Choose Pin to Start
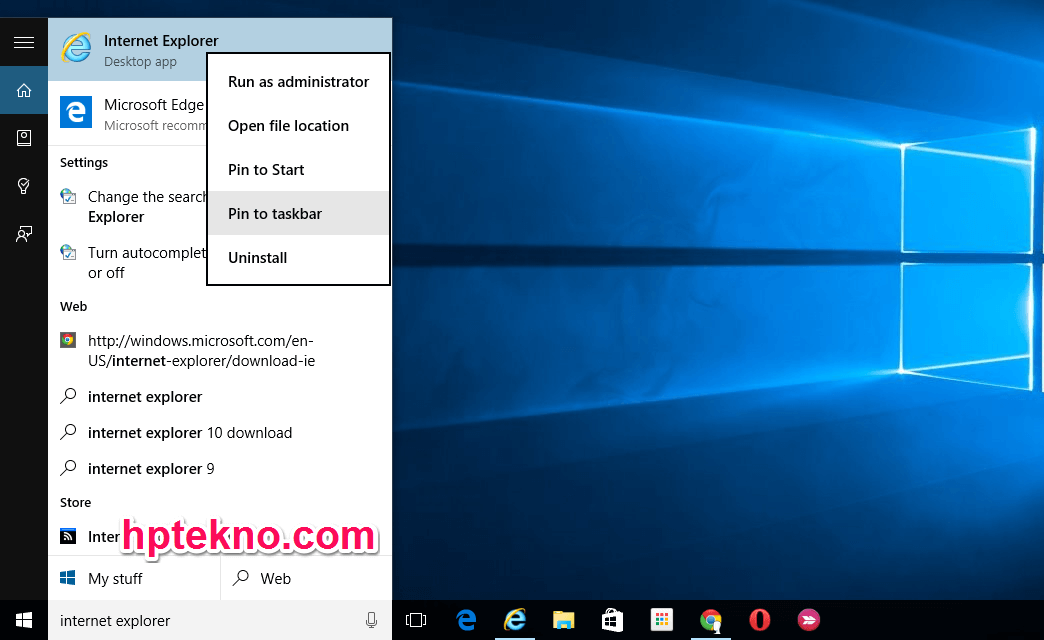The width and height of the screenshot is (1044, 640). [298, 170]
